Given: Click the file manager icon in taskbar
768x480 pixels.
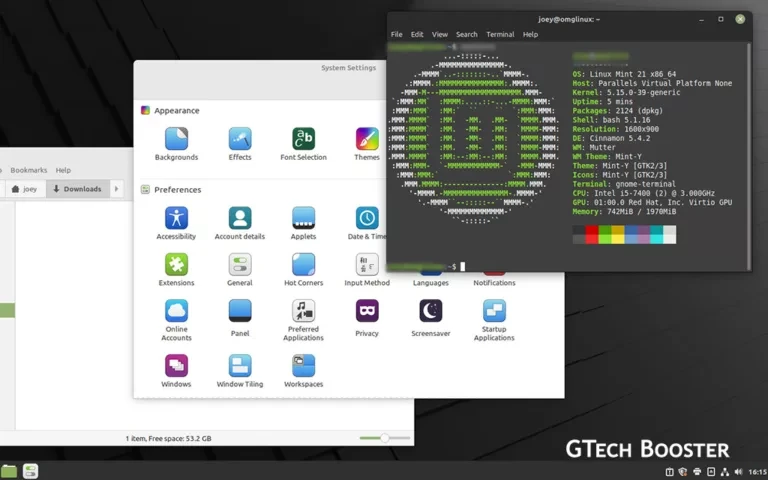Looking at the screenshot, I should [x=9, y=471].
